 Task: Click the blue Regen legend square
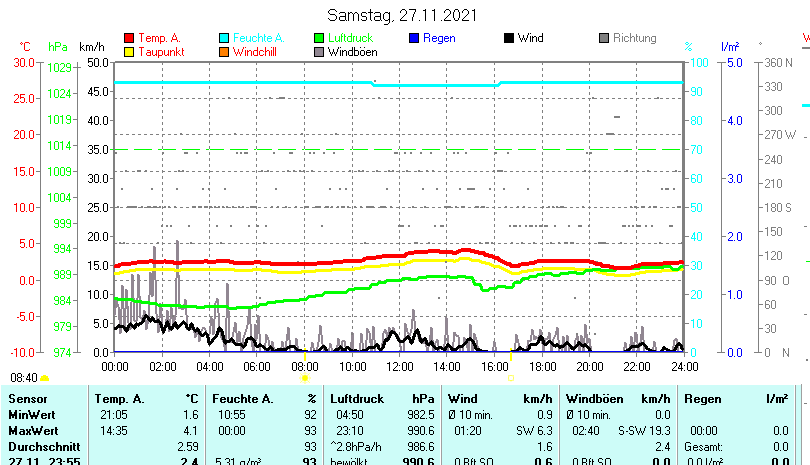pyautogui.click(x=414, y=38)
